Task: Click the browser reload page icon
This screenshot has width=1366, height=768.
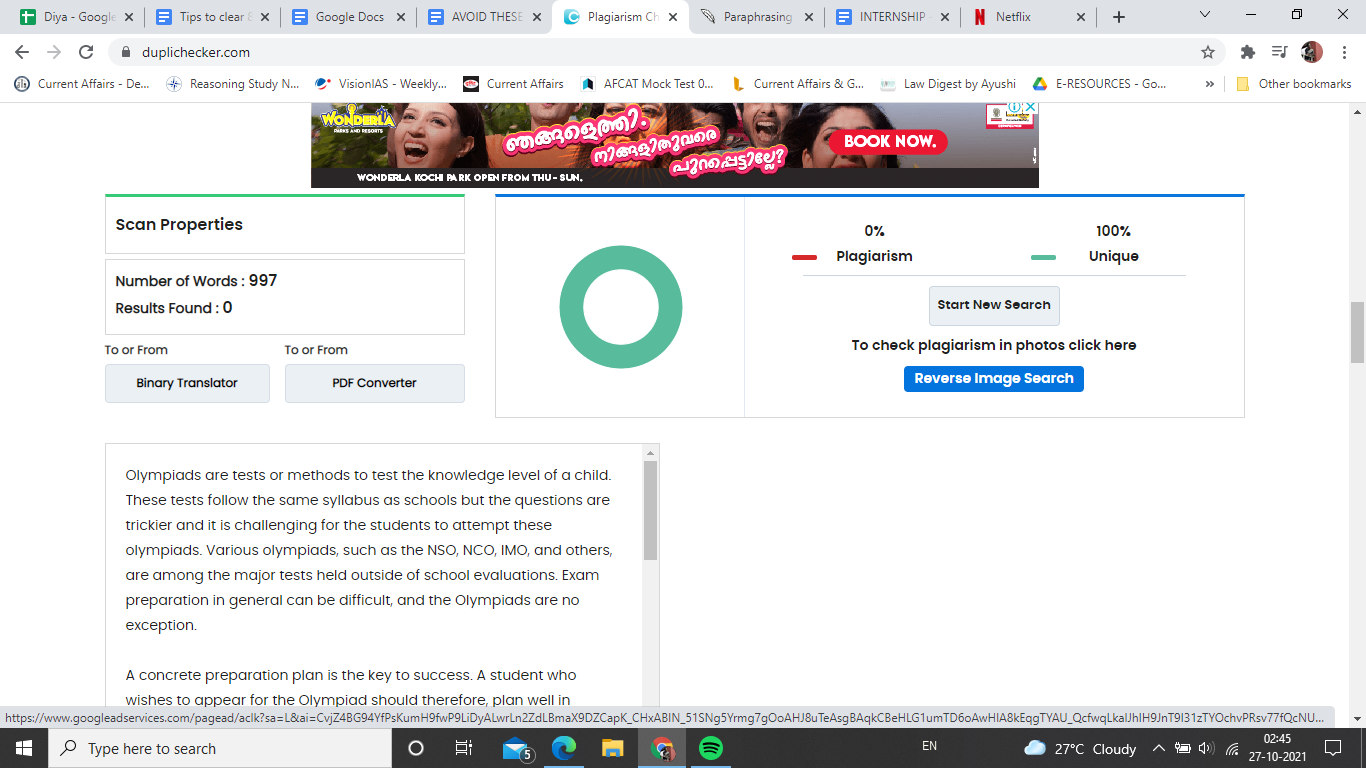Action: point(86,52)
